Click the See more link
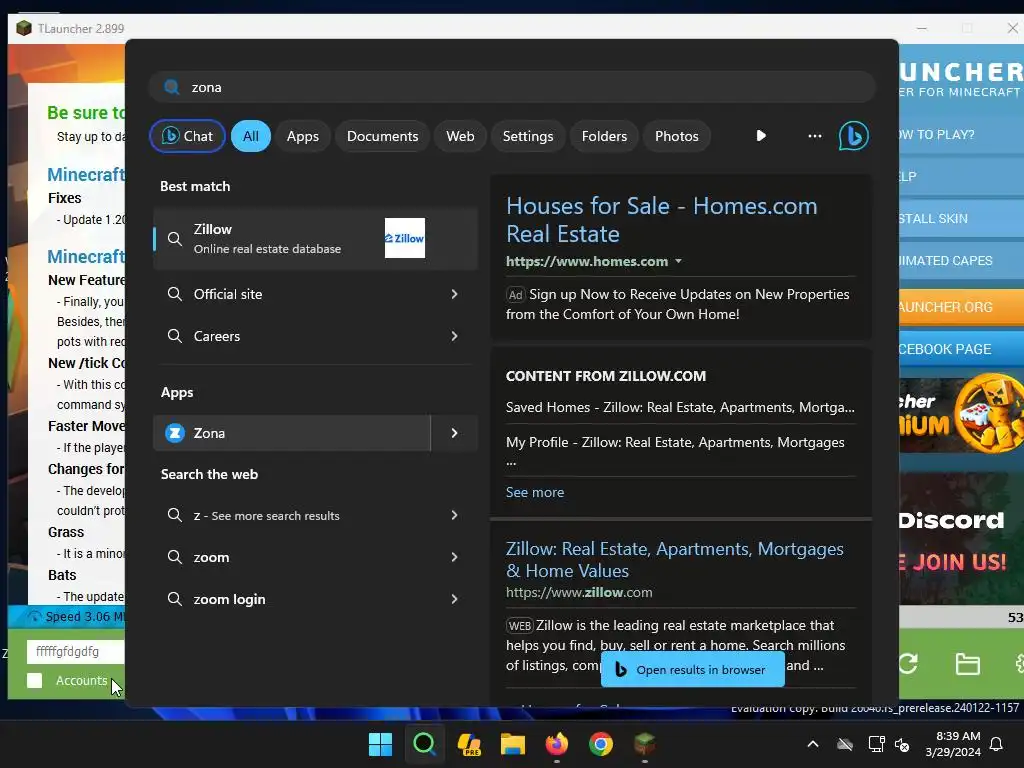Viewport: 1024px width, 768px height. [535, 492]
